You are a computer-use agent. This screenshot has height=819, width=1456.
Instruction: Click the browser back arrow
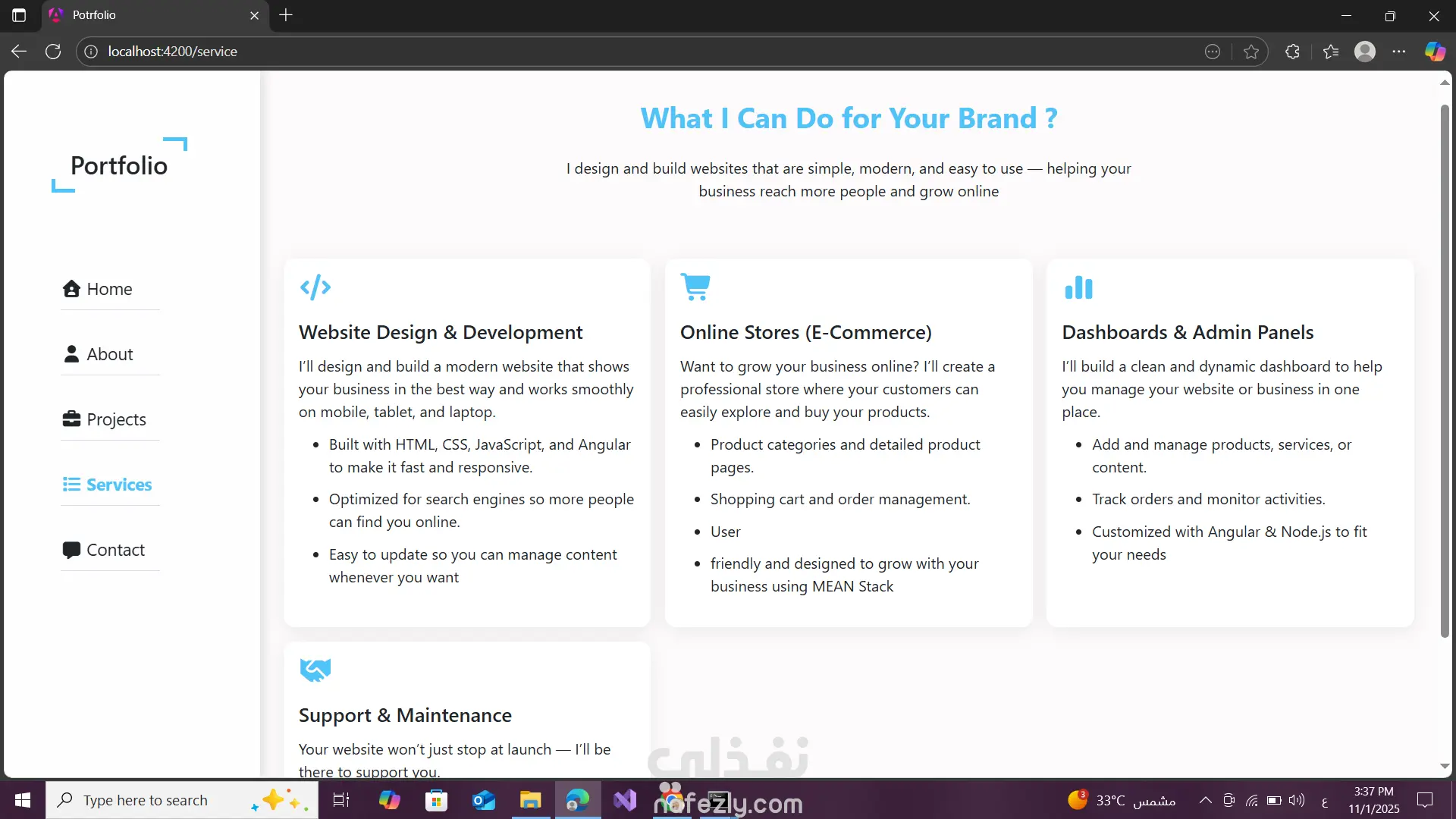pyautogui.click(x=19, y=52)
